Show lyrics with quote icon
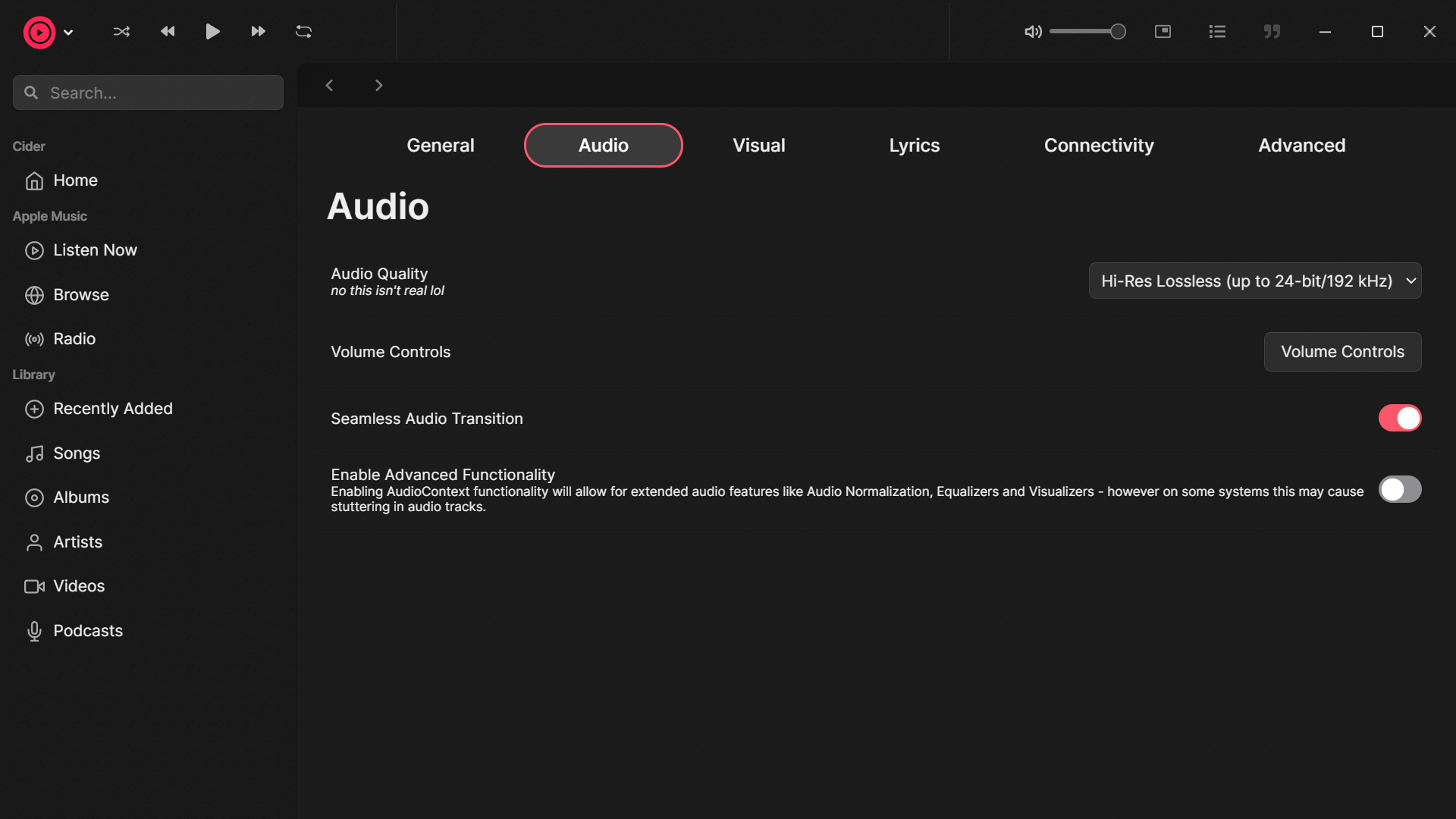Image resolution: width=1456 pixels, height=819 pixels. [x=1272, y=32]
